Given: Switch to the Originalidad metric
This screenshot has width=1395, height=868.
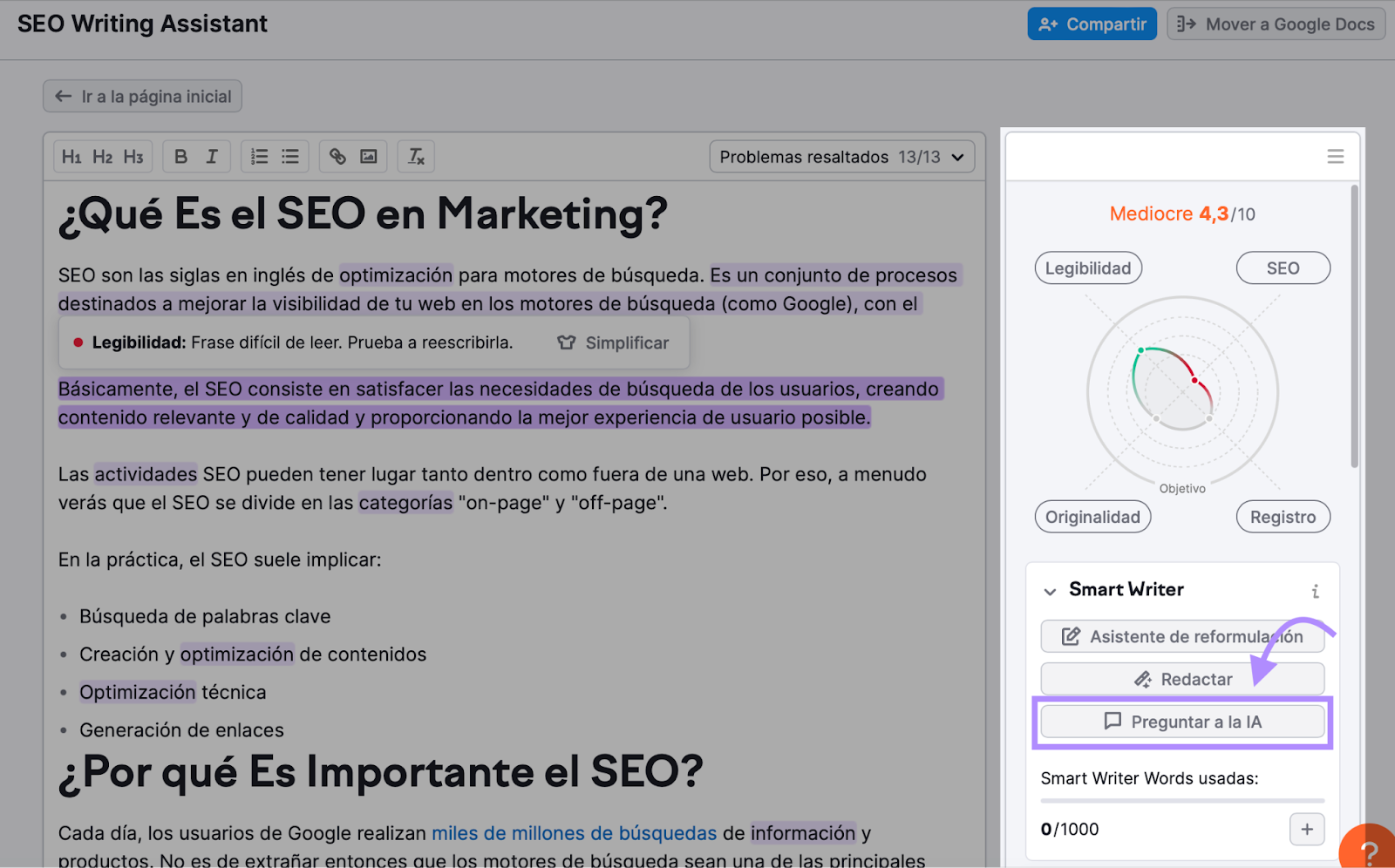Looking at the screenshot, I should [x=1092, y=516].
